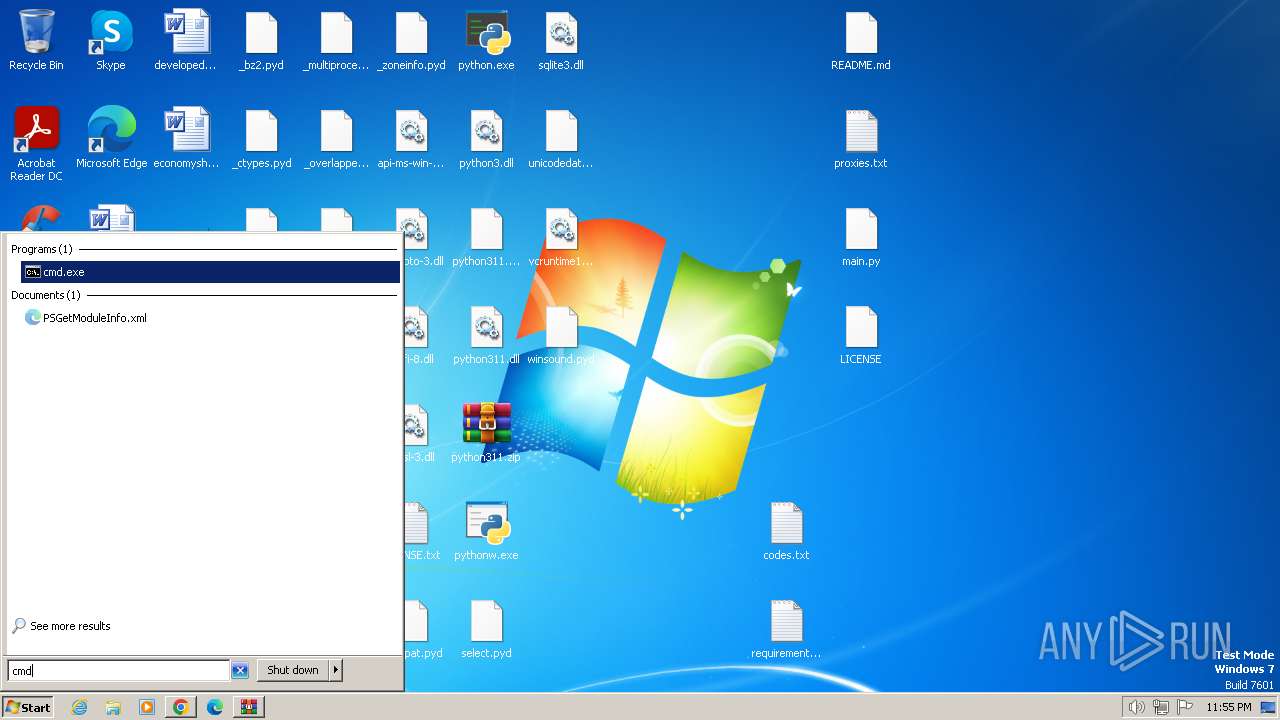Expand the Shut down options arrow

click(336, 670)
